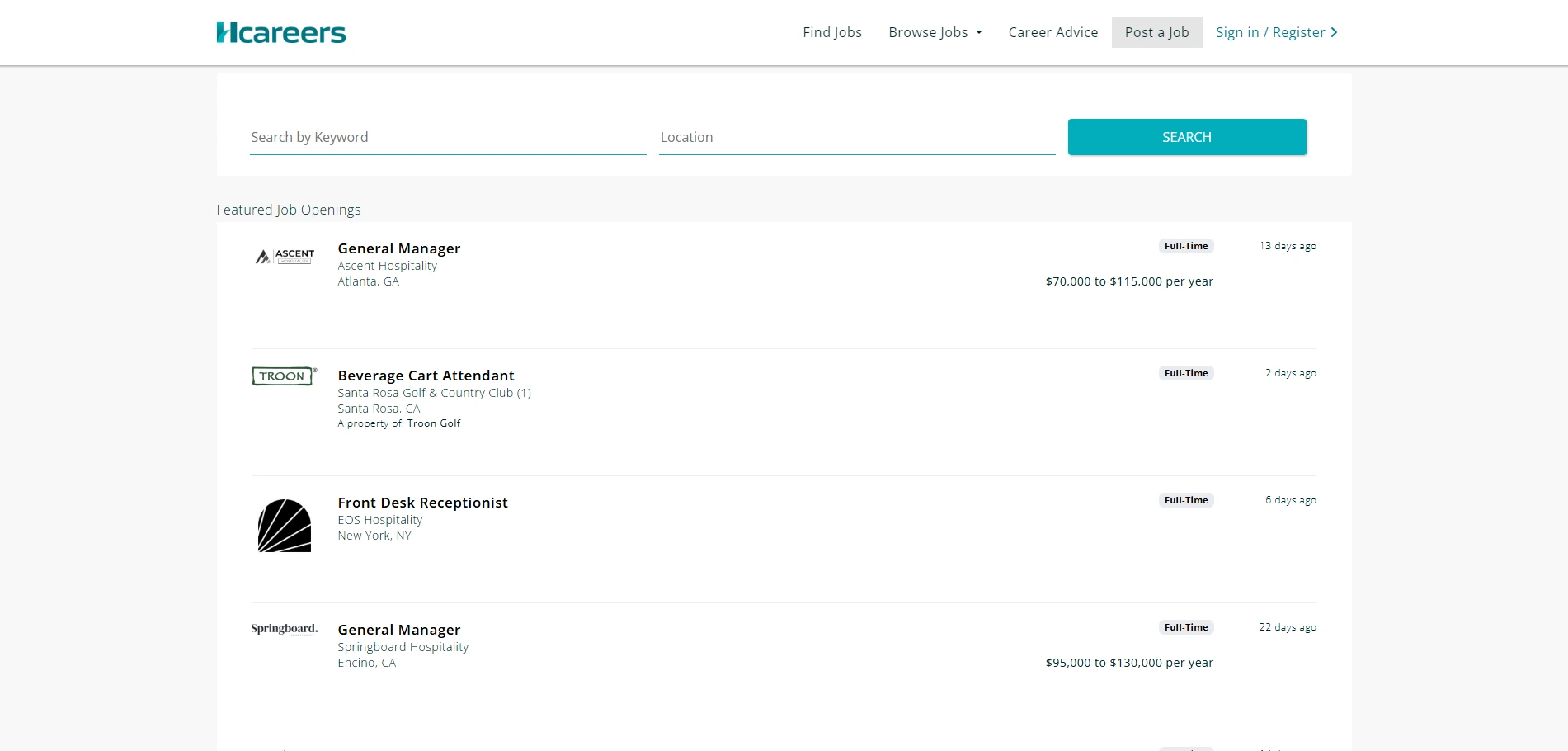This screenshot has width=1568, height=751.
Task: Open Career Advice page
Action: coord(1053,32)
